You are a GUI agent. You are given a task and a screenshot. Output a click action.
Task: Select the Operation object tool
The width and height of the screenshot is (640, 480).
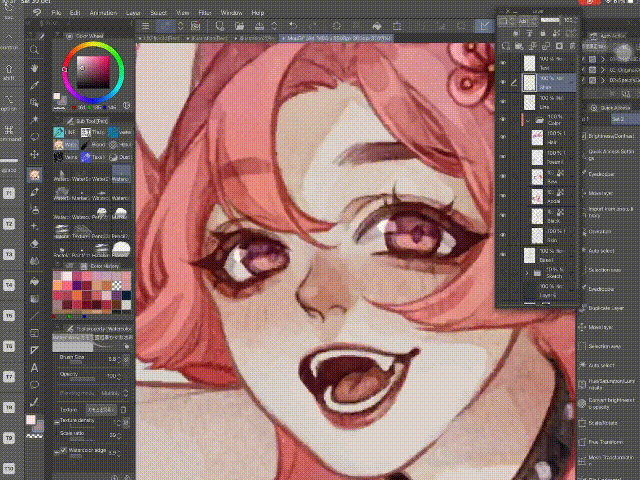tap(35, 102)
